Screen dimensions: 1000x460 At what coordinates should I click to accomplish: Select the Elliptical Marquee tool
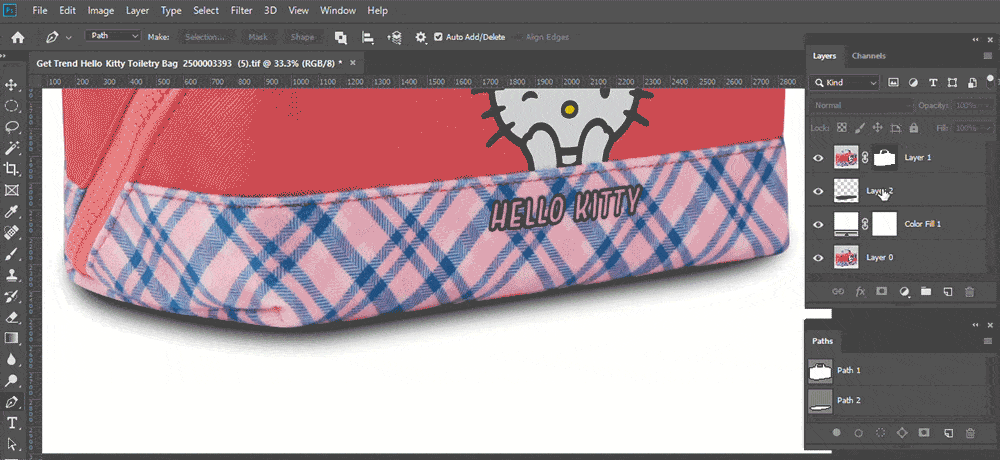pos(11,106)
